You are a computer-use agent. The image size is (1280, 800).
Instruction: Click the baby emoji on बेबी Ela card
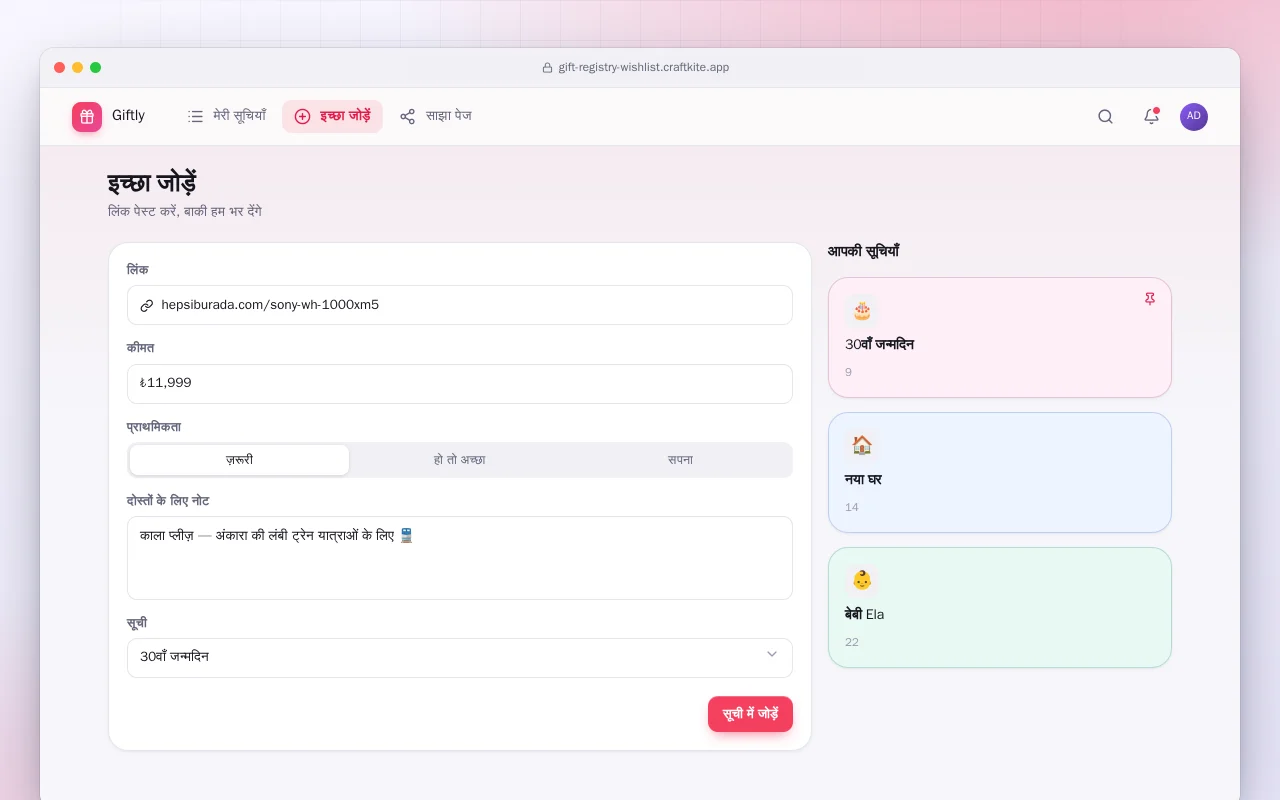click(862, 580)
